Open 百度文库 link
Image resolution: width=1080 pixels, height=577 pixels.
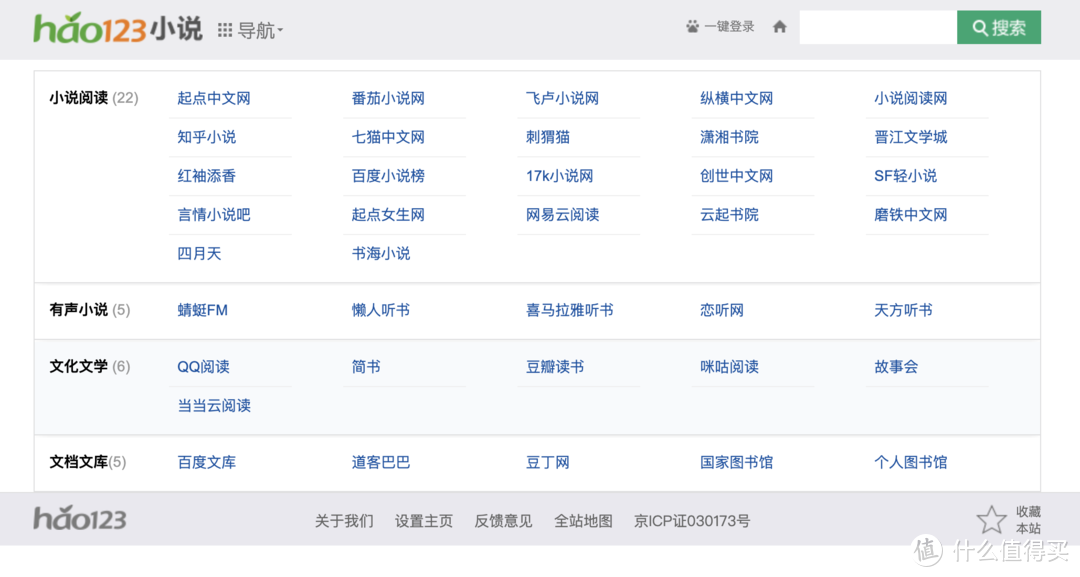tap(207, 463)
